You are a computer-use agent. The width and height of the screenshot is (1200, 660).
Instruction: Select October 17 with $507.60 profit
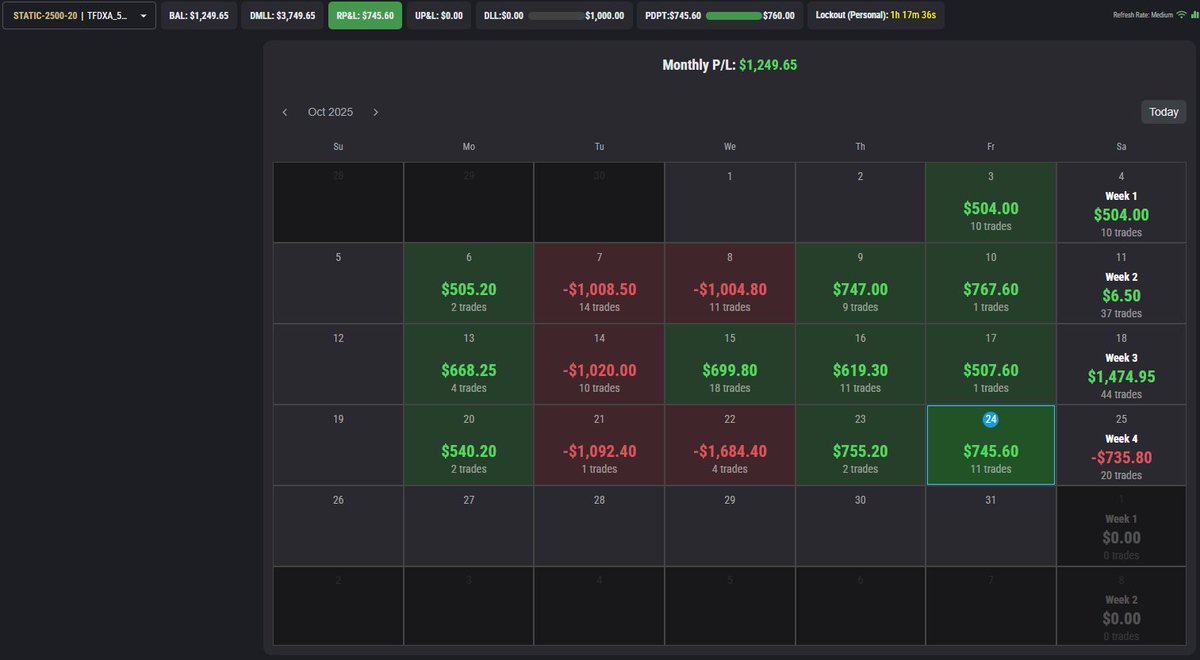[x=991, y=364]
